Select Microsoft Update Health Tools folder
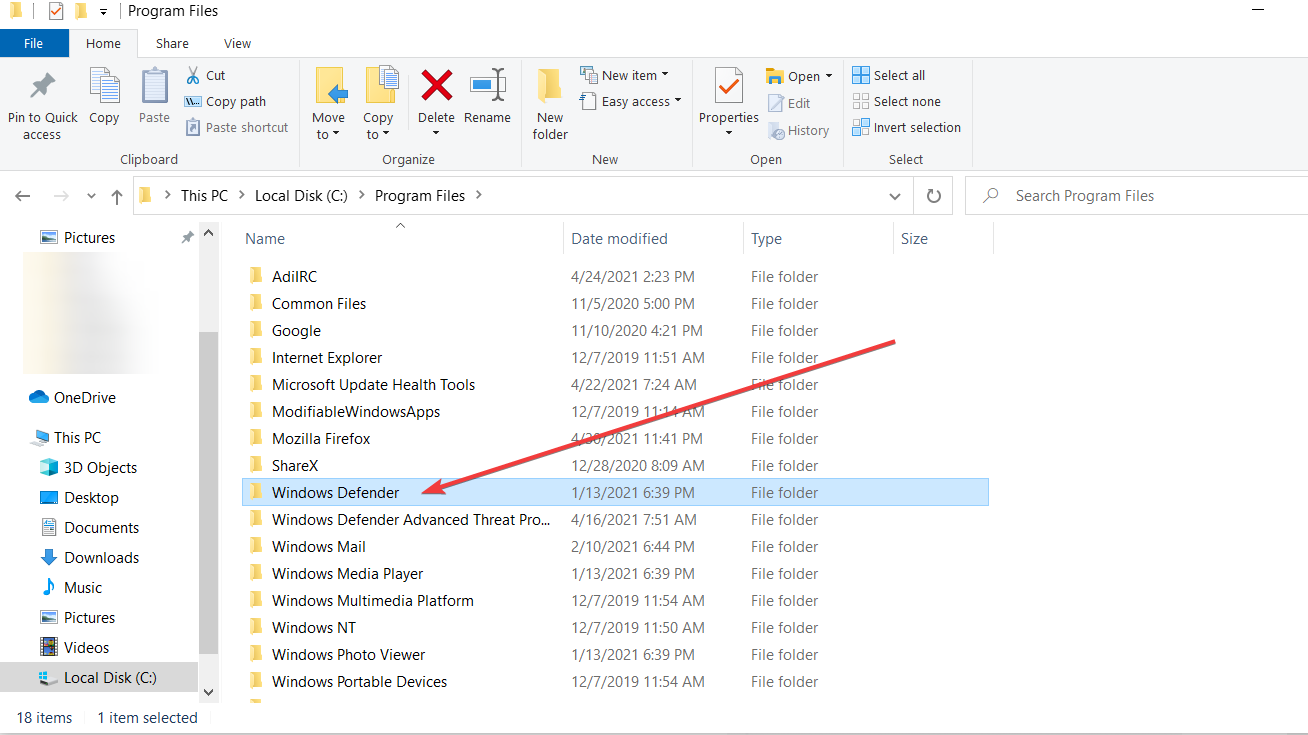The height and width of the screenshot is (735, 1308). (373, 384)
